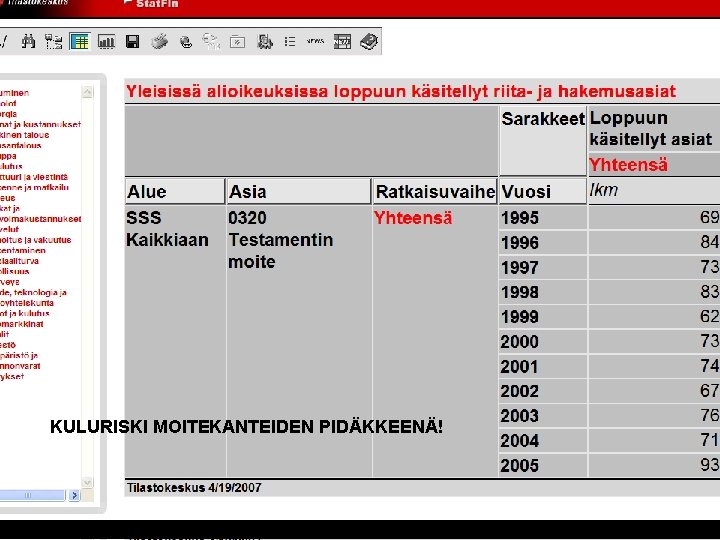720x540 pixels.
Task: Click the figure icon beside the list icon
Action: pos(264,42)
